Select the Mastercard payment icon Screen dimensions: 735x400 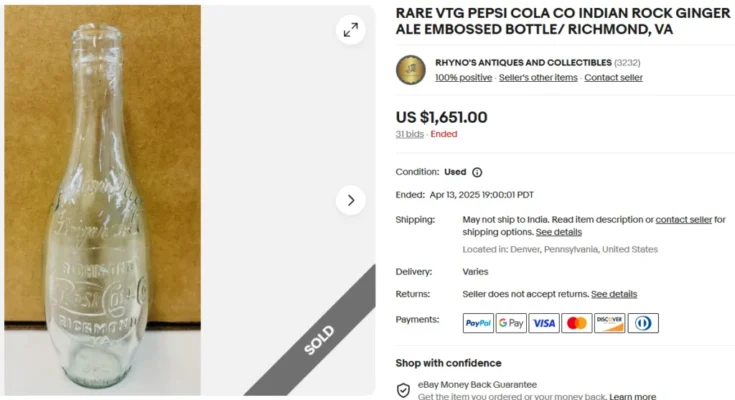click(x=577, y=323)
